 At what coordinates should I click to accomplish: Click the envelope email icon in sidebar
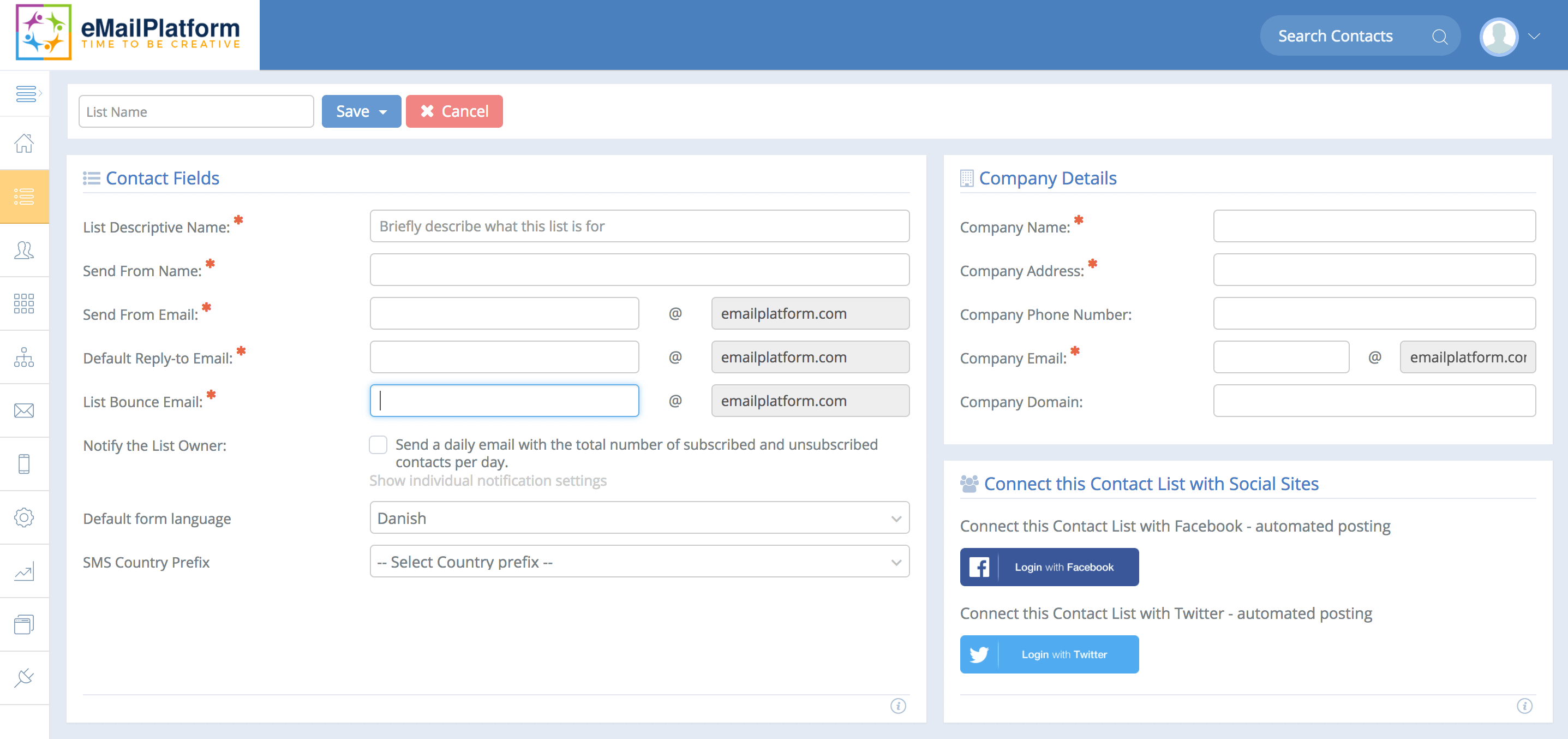click(x=25, y=410)
